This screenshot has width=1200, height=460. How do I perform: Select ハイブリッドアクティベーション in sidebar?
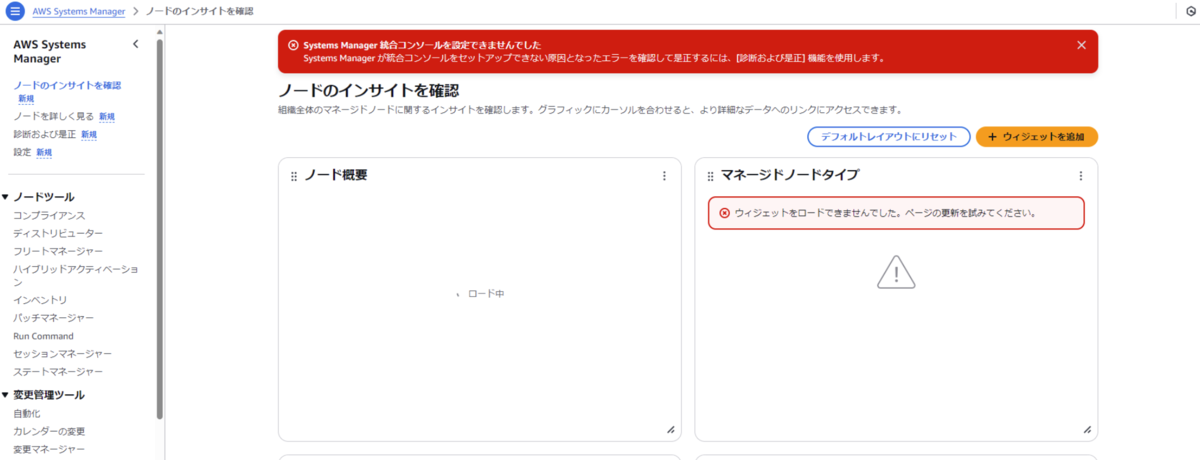click(75, 275)
